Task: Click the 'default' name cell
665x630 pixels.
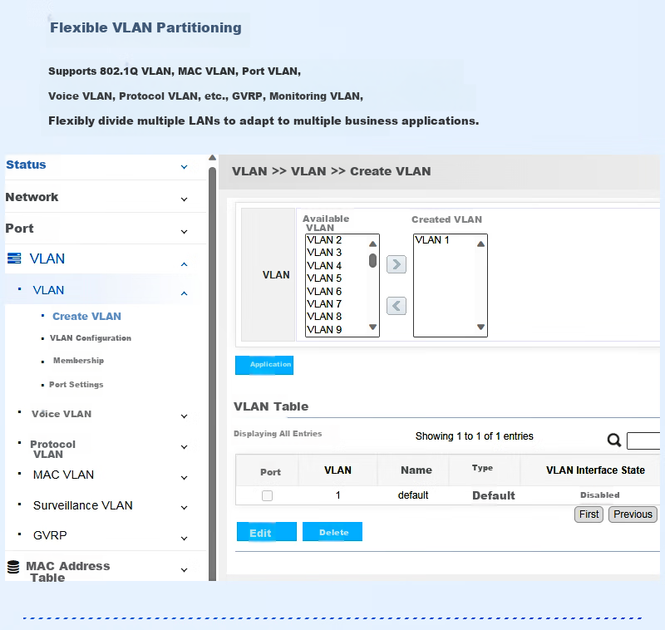Action: 413,495
